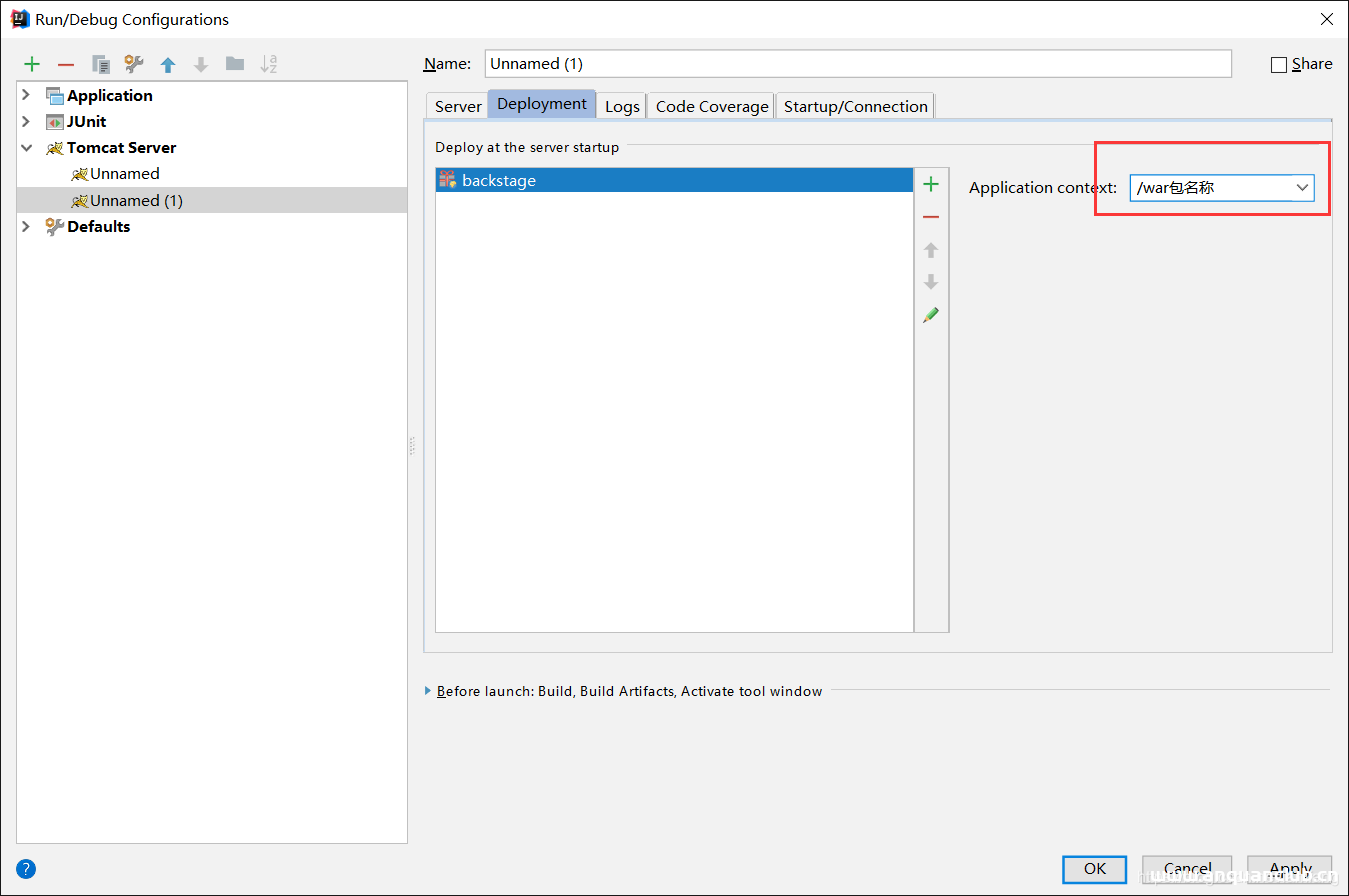1349x896 pixels.
Task: Enable the Share checkbox
Action: click(x=1279, y=65)
